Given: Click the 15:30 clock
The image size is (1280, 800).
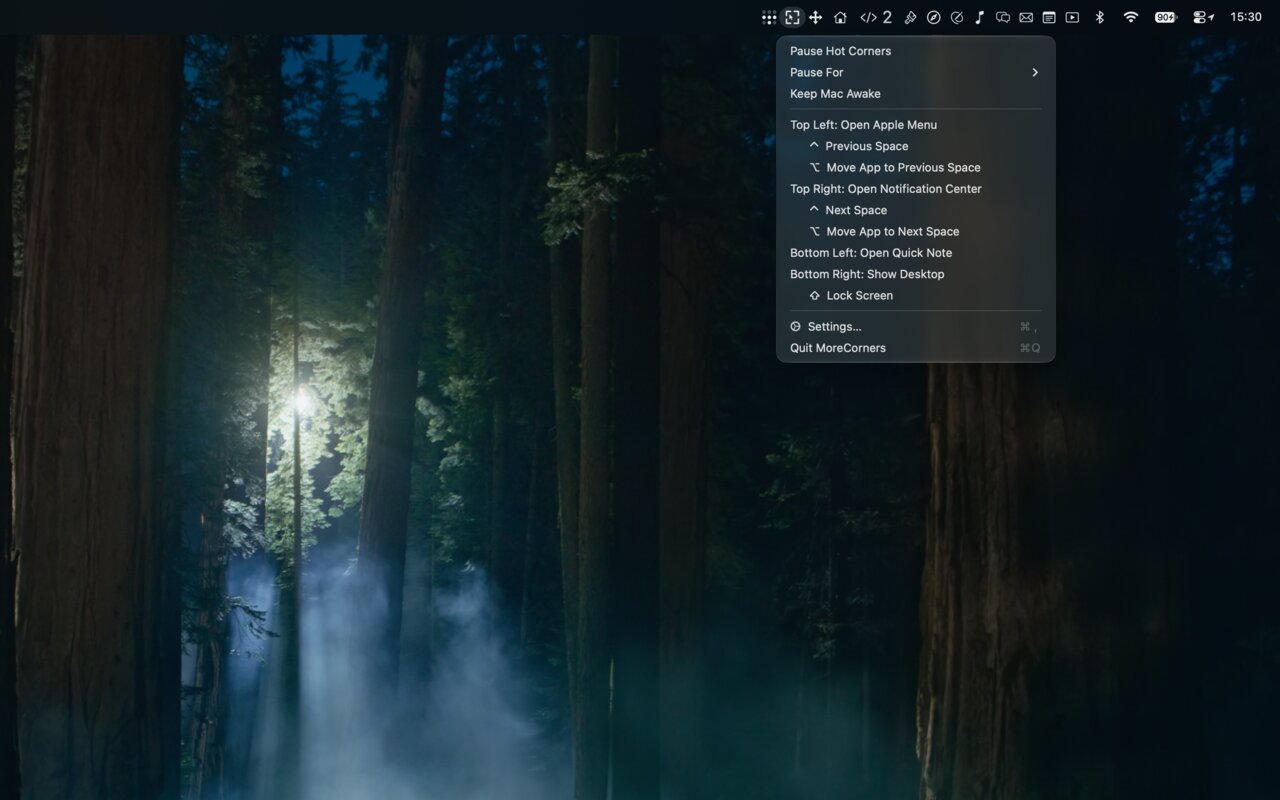Looking at the screenshot, I should coord(1246,17).
